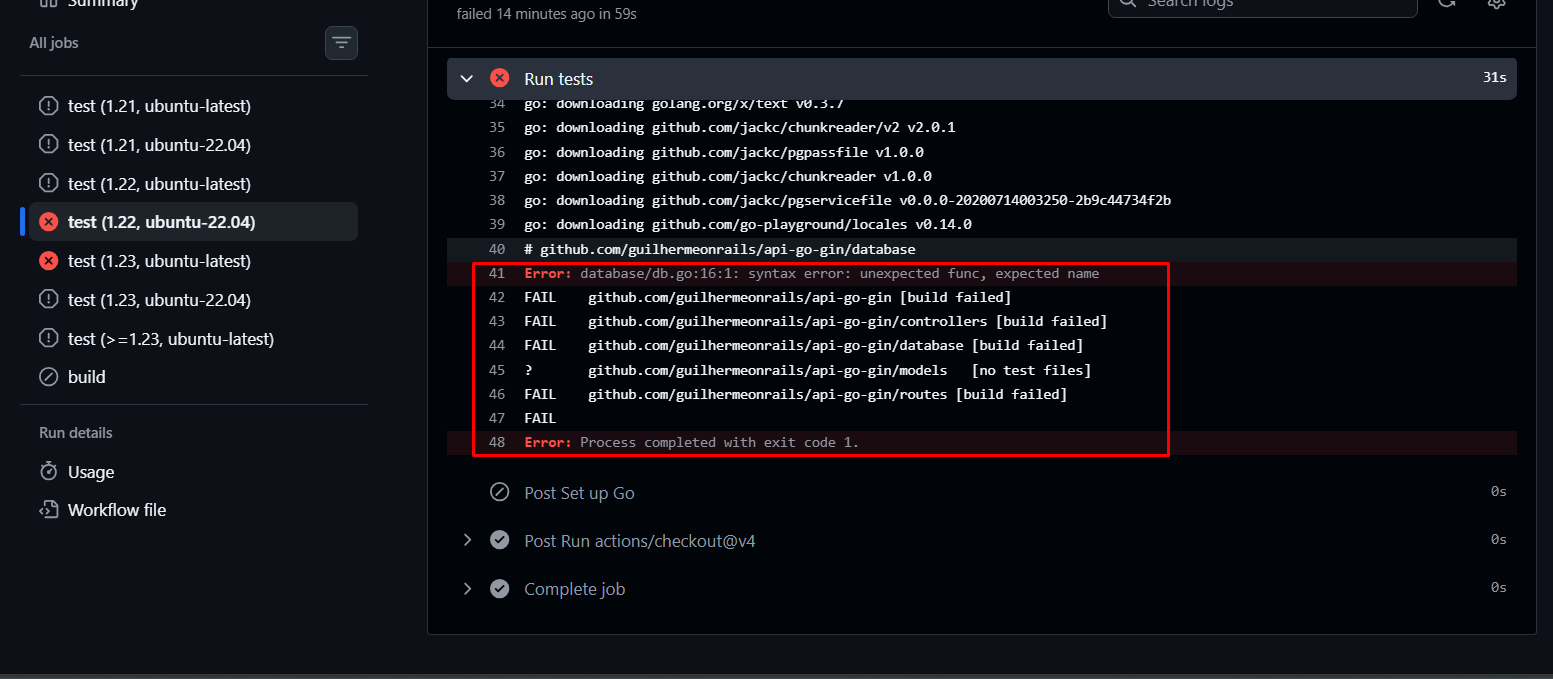Open the test (1.23, ubuntu-latest) job
Screen dimensions: 1553x679
click(159, 261)
